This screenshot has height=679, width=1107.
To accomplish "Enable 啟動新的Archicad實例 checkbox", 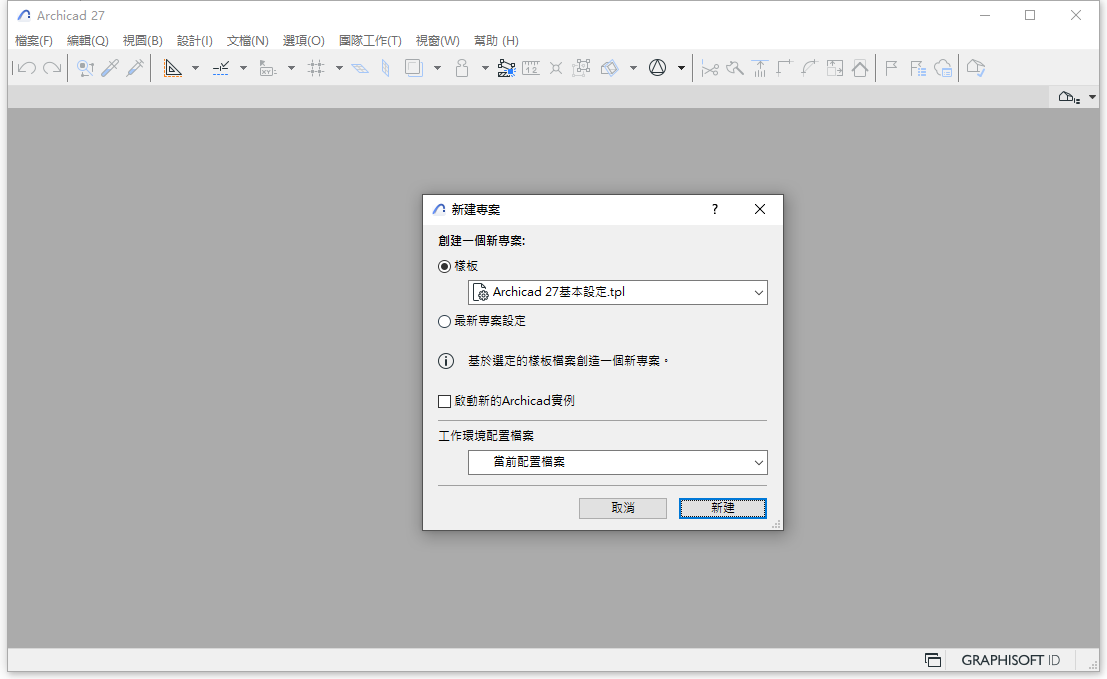I will click(444, 400).
